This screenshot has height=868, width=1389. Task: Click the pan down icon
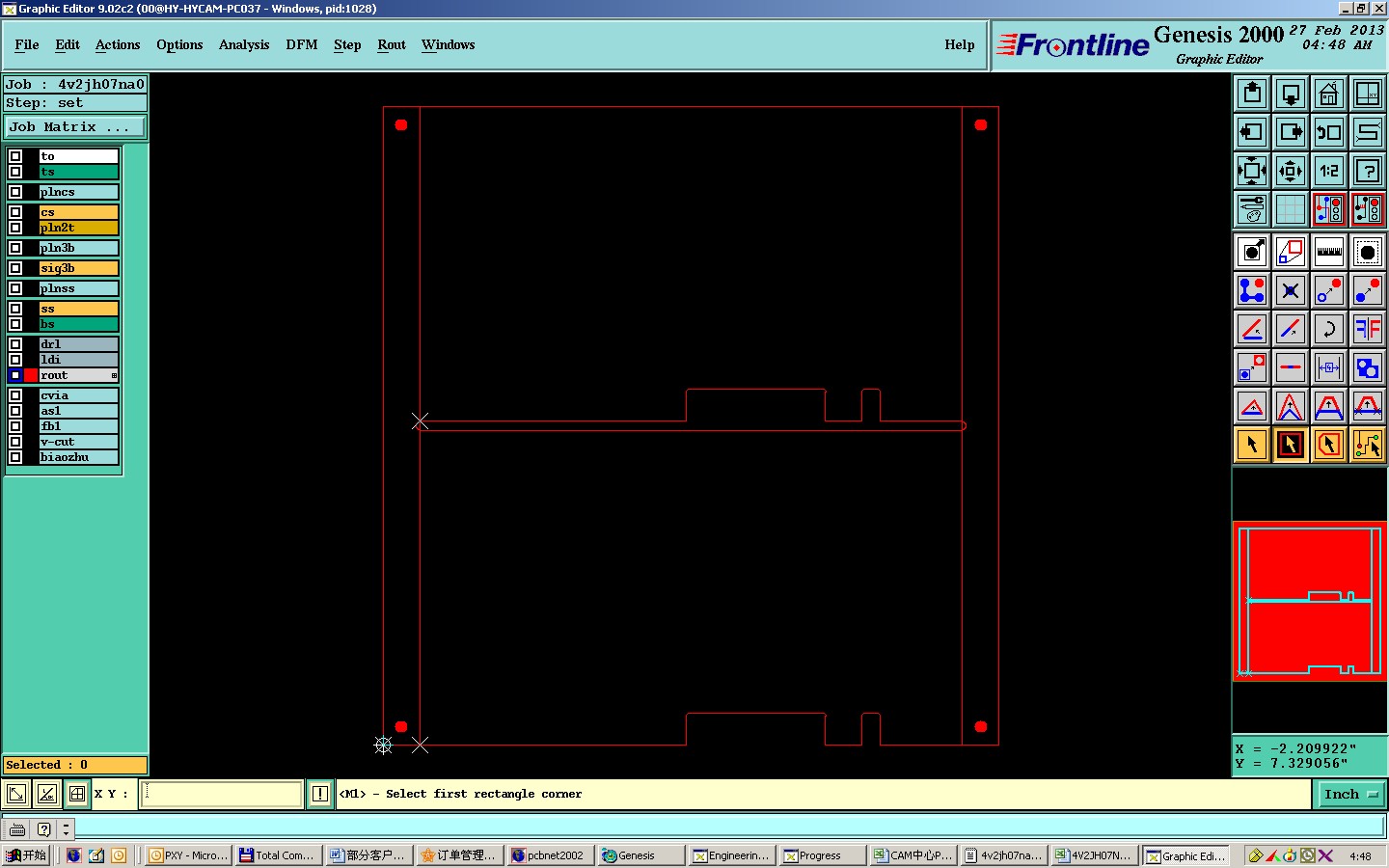coord(1291,94)
